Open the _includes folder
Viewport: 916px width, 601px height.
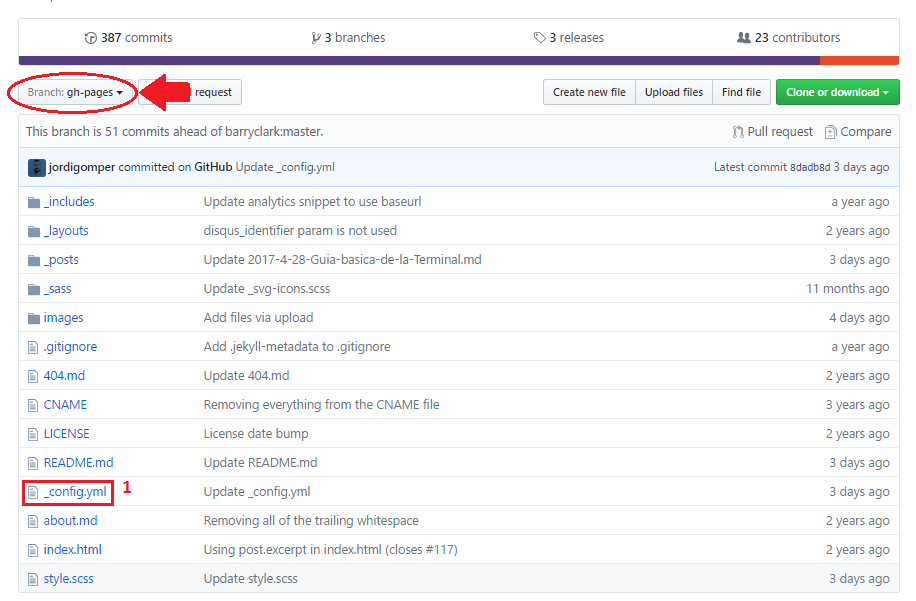69,202
